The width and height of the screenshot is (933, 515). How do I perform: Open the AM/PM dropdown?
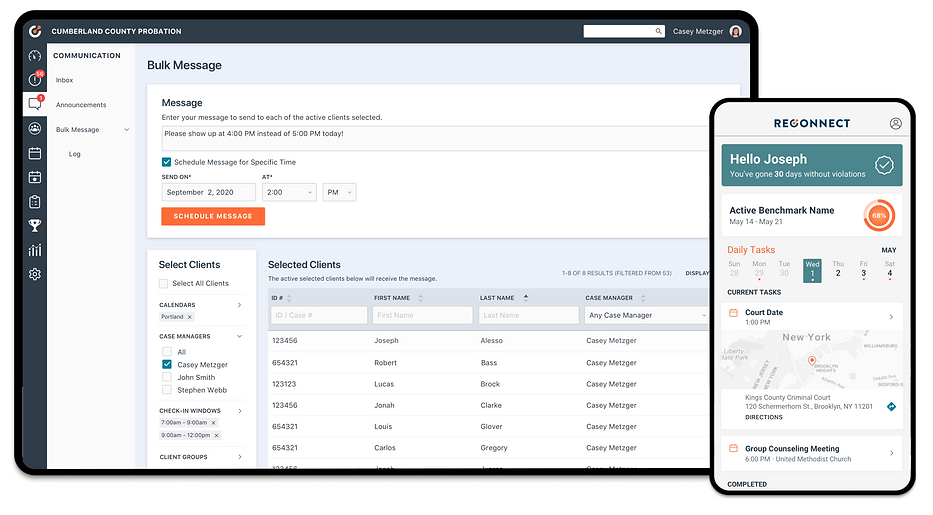click(339, 192)
